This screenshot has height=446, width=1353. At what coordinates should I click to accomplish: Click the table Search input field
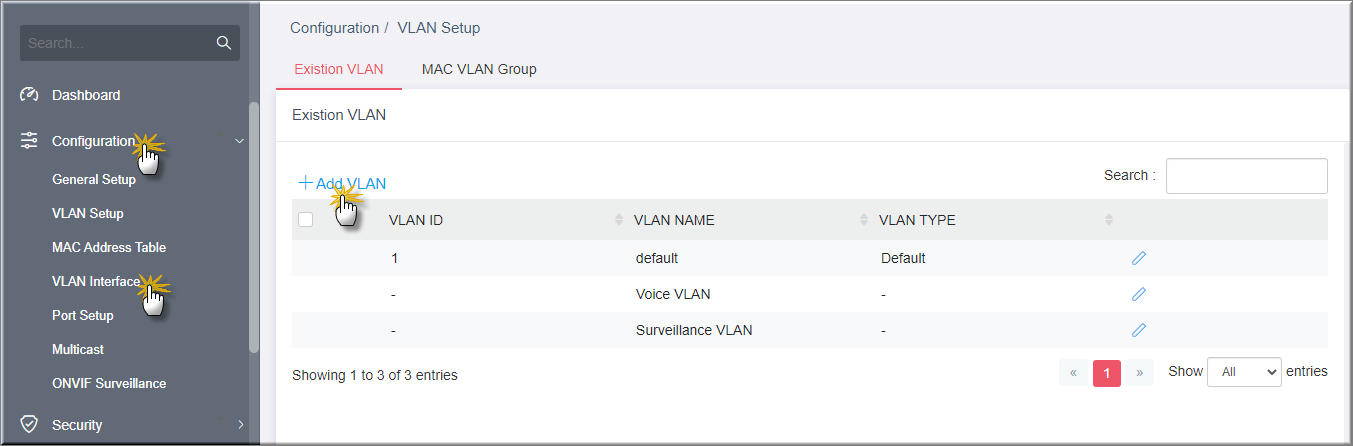pyautogui.click(x=1246, y=175)
